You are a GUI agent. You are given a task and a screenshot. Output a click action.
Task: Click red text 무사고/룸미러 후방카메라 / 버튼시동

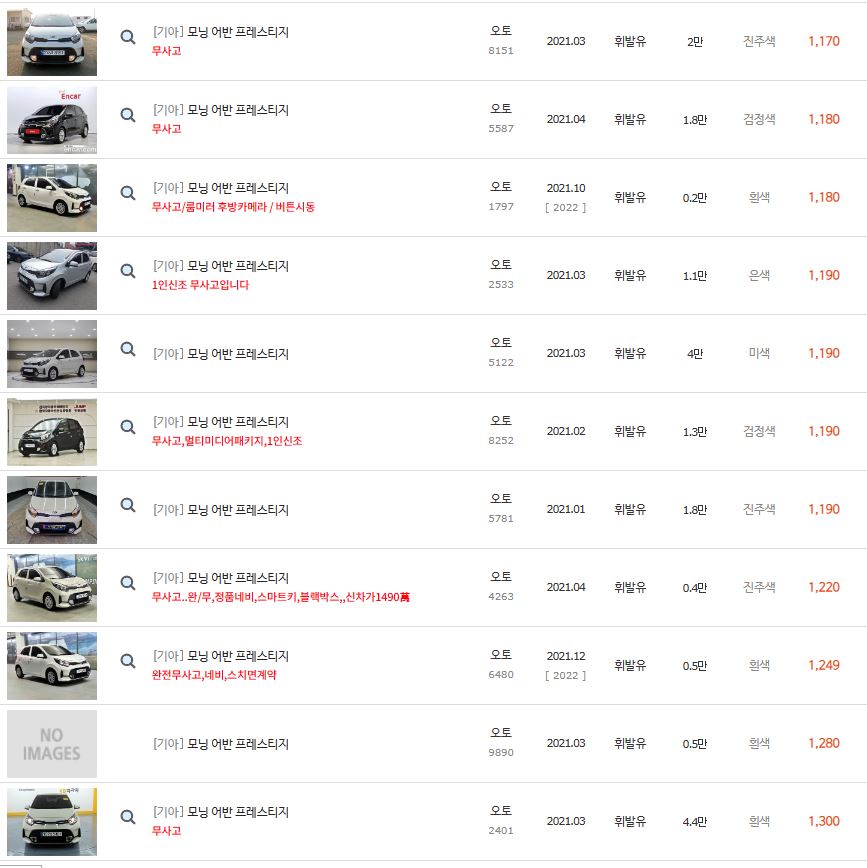coord(233,207)
